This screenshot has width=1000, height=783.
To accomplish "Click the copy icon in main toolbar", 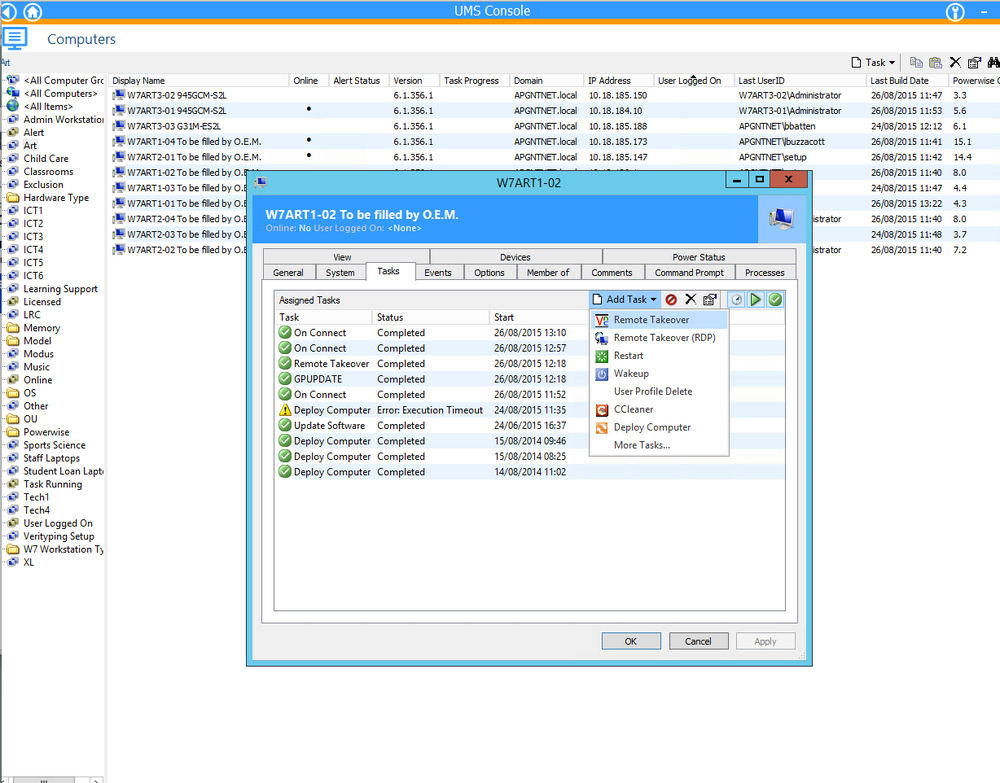I will pos(916,62).
